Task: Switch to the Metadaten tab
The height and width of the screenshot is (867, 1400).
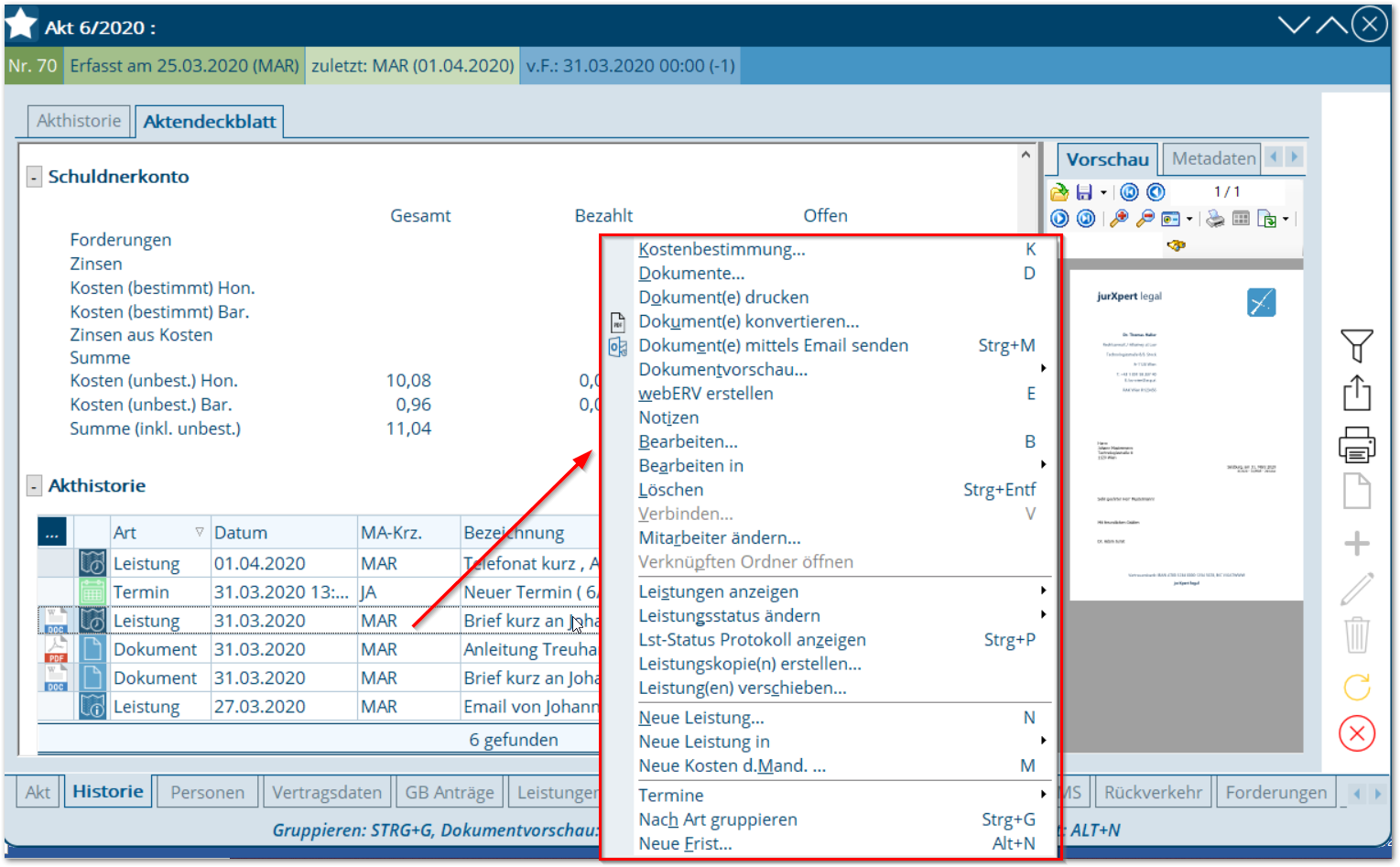Action: pyautogui.click(x=1213, y=158)
